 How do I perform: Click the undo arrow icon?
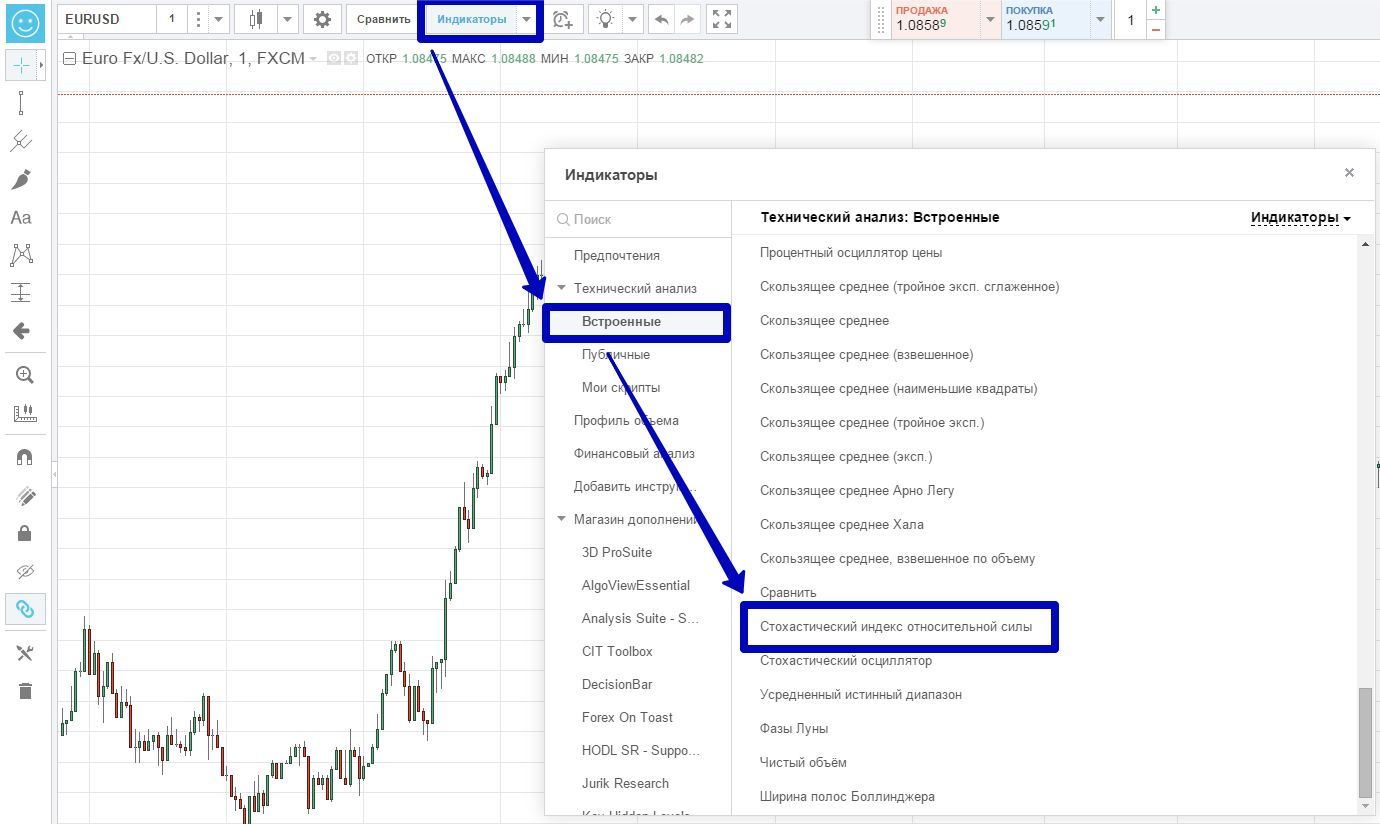pyautogui.click(x=661, y=19)
